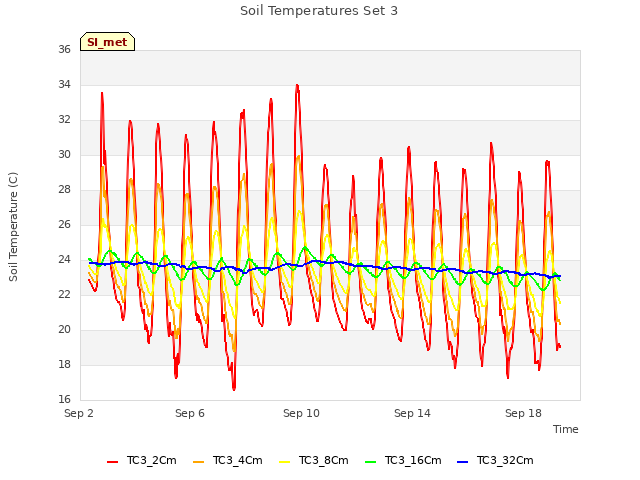Click the orange TC3_4Cm legend swatch
The height and width of the screenshot is (480, 640).
tap(198, 462)
